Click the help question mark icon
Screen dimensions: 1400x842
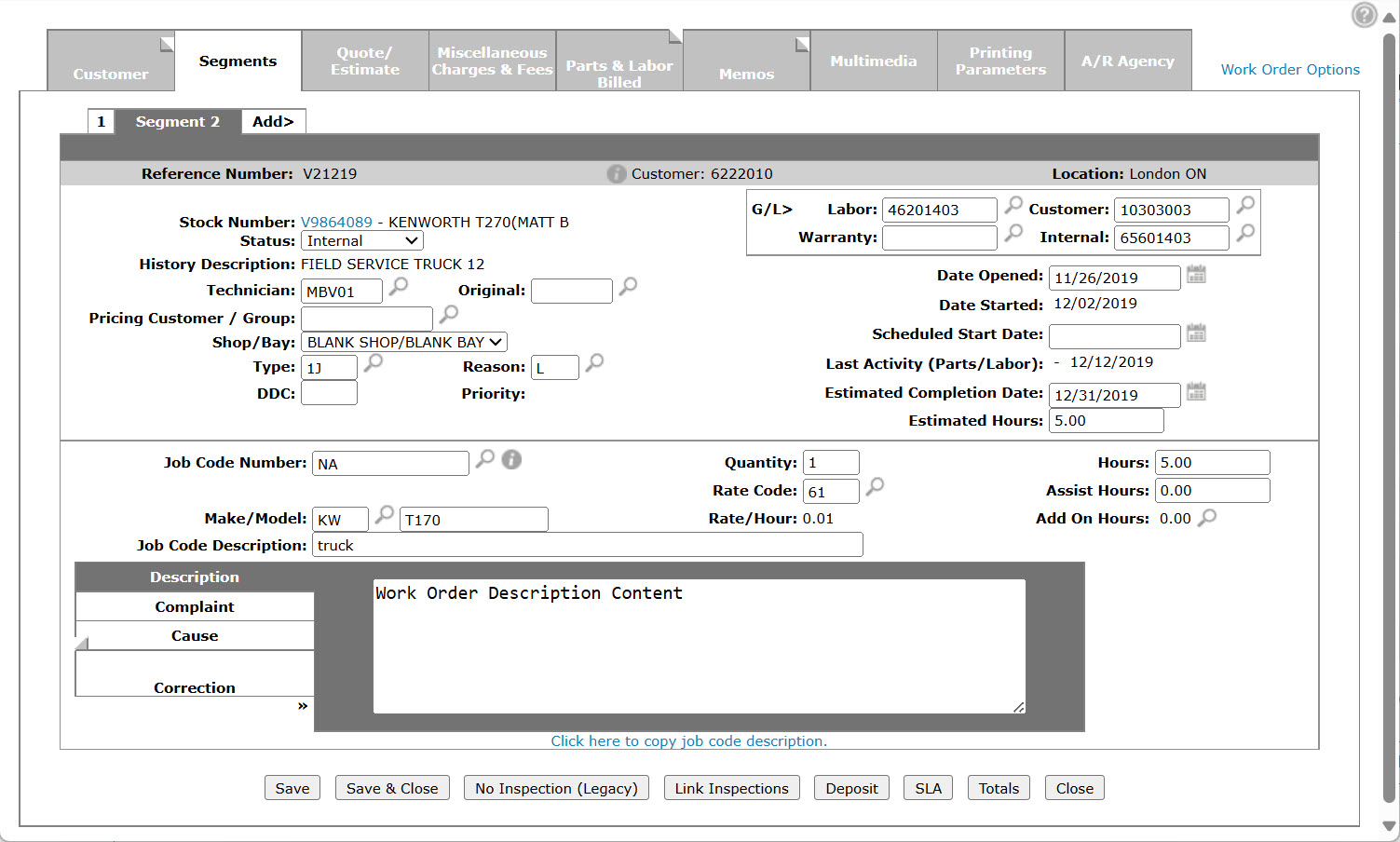[1364, 15]
